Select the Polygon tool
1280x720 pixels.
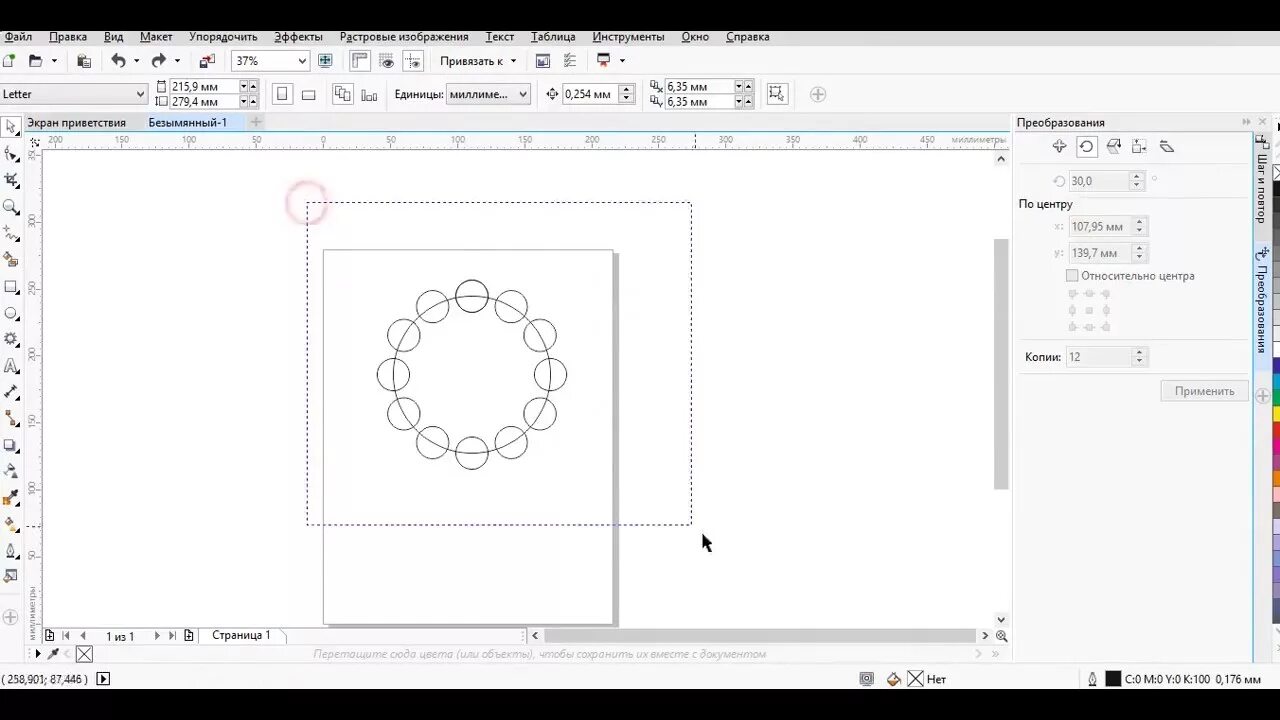11,340
